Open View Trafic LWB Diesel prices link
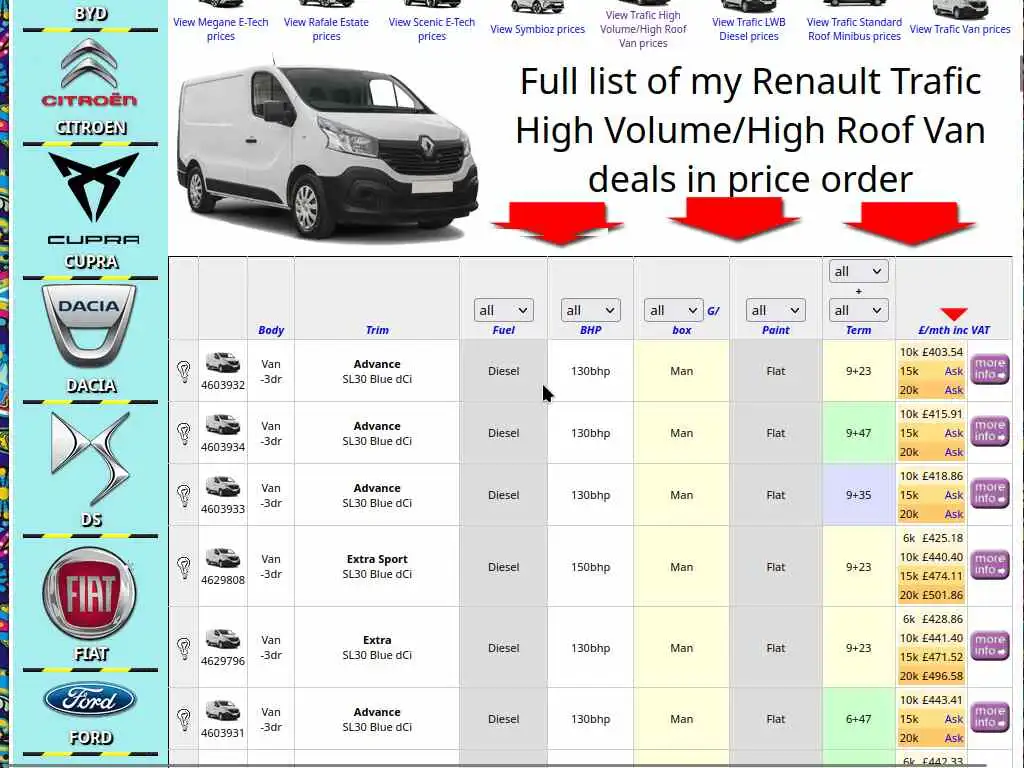1024x768 pixels. 749,29
